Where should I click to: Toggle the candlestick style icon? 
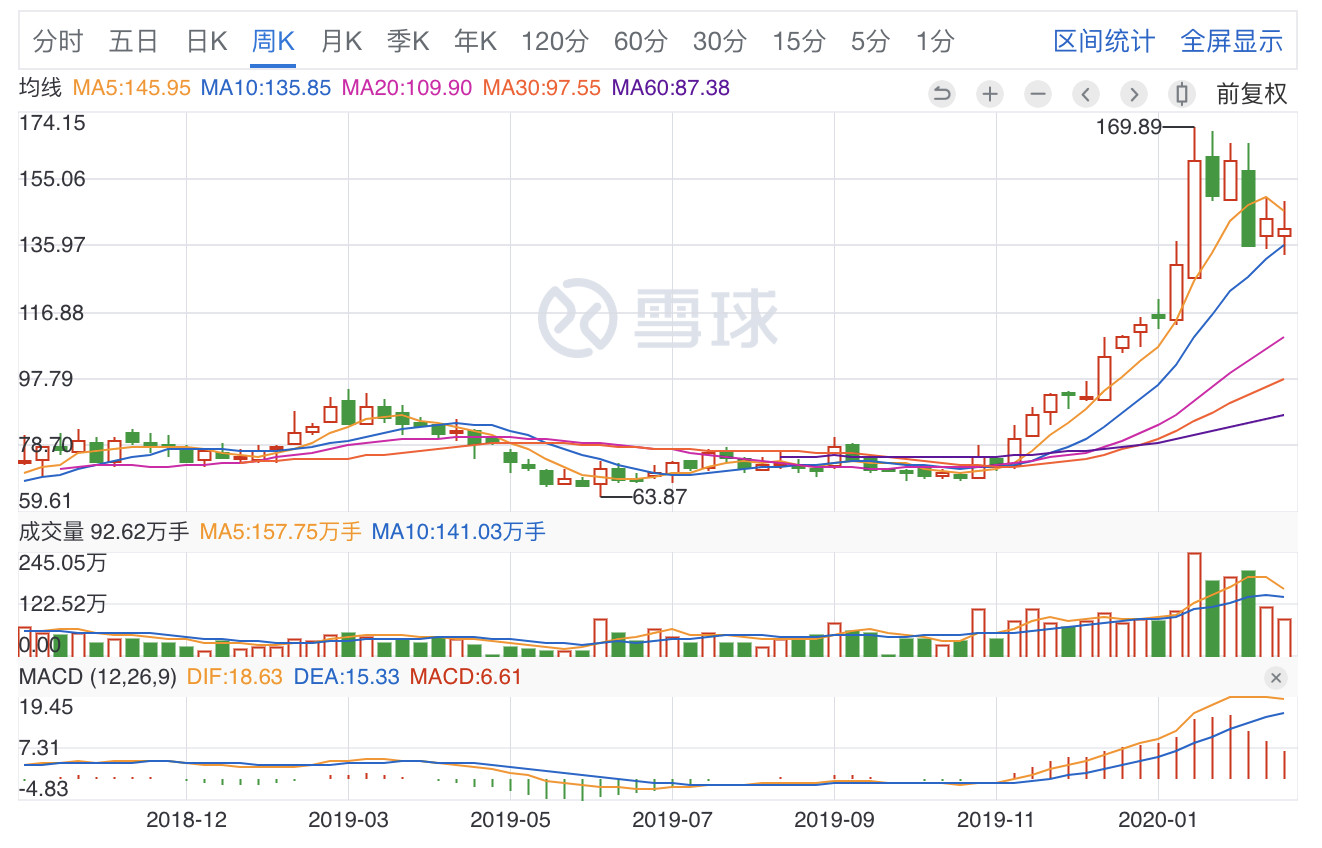[1181, 94]
